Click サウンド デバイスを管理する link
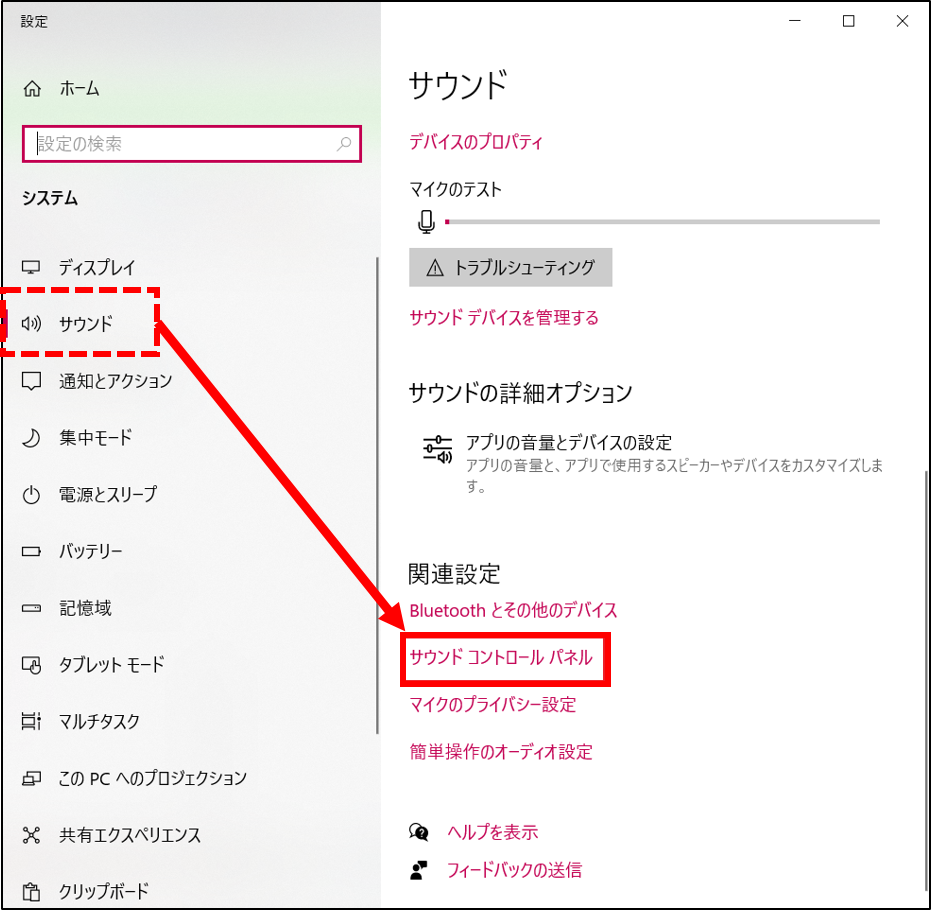 coord(504,318)
